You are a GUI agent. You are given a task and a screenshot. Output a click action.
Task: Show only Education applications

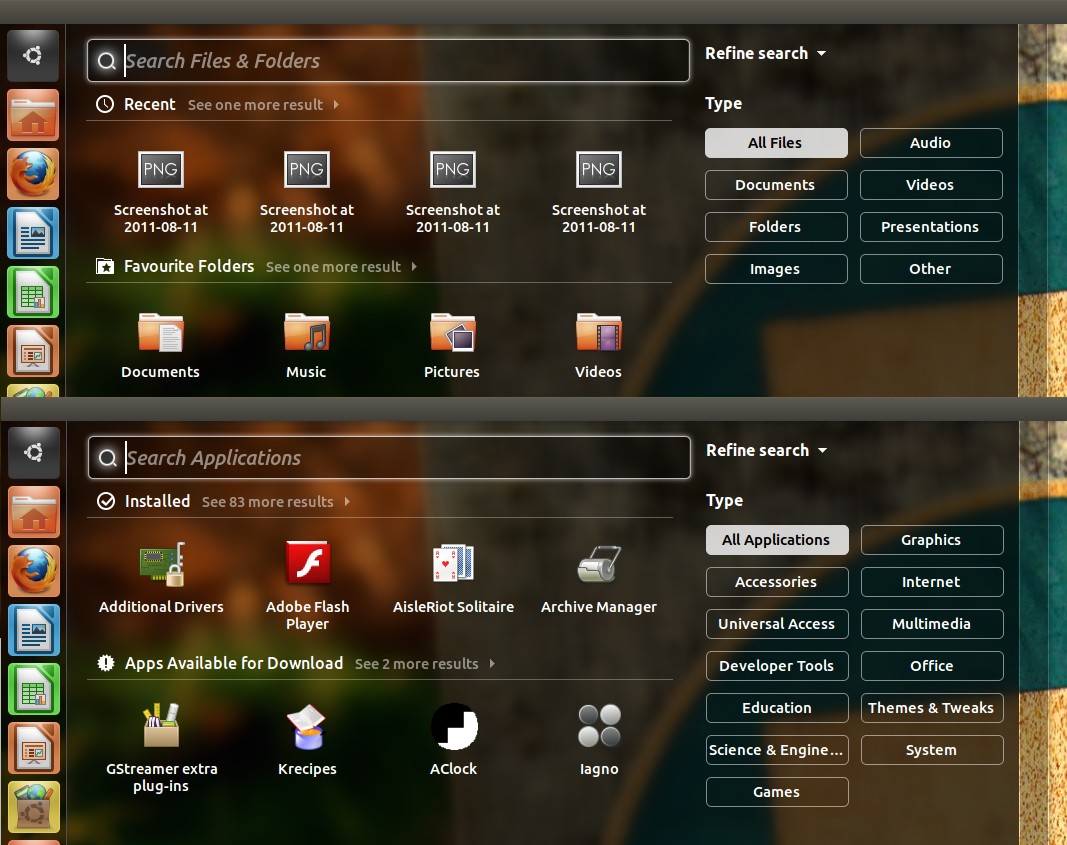click(x=777, y=708)
